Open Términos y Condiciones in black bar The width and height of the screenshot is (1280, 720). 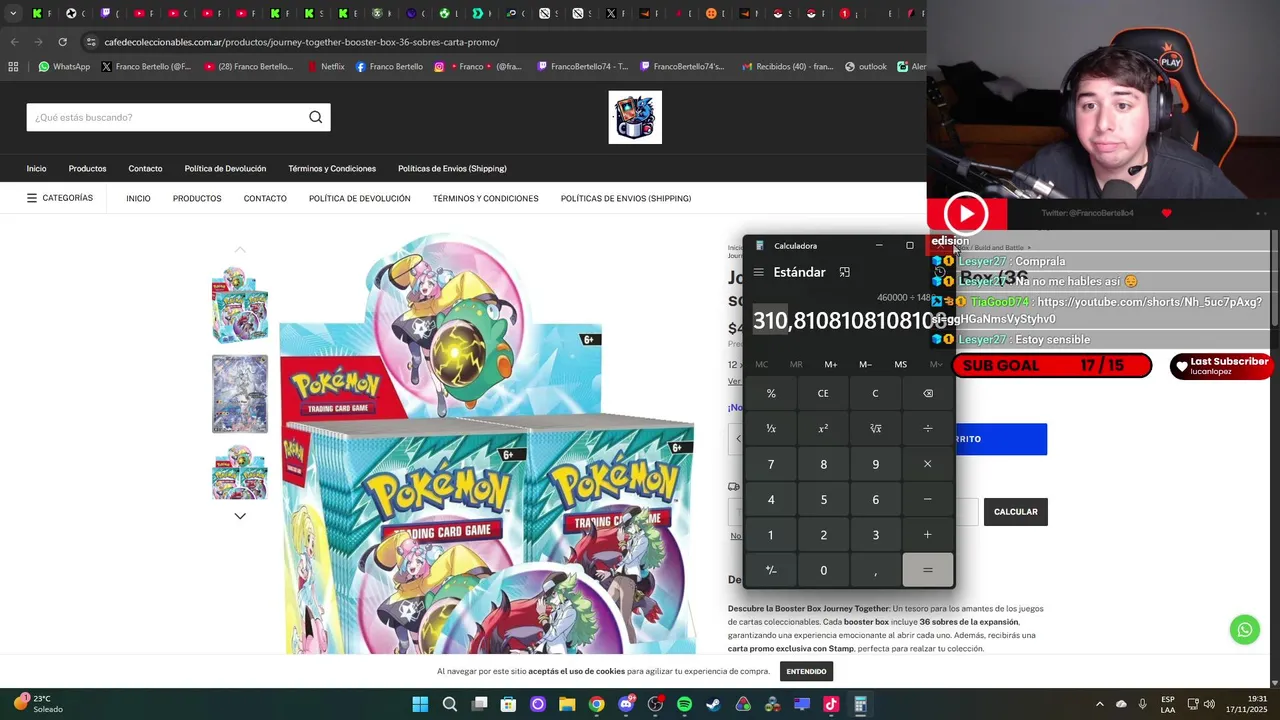[332, 168]
